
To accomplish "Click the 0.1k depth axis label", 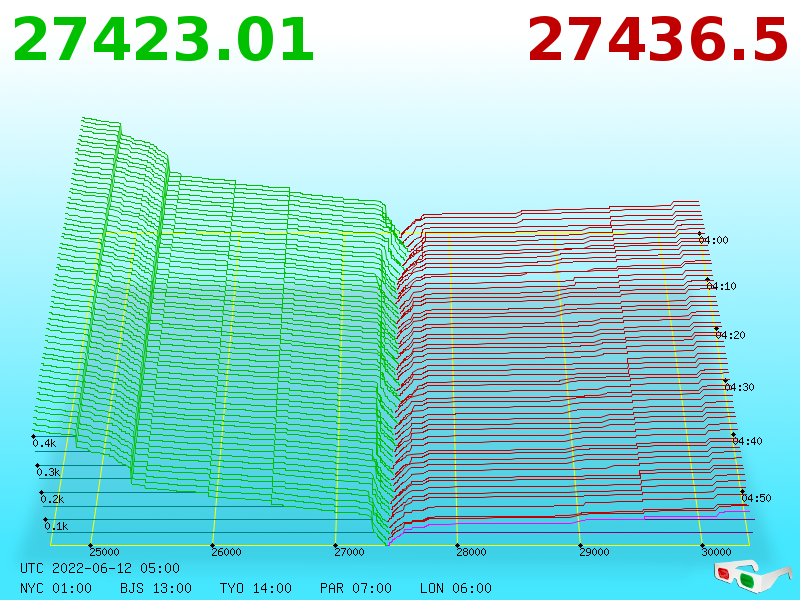I will [x=56, y=526].
